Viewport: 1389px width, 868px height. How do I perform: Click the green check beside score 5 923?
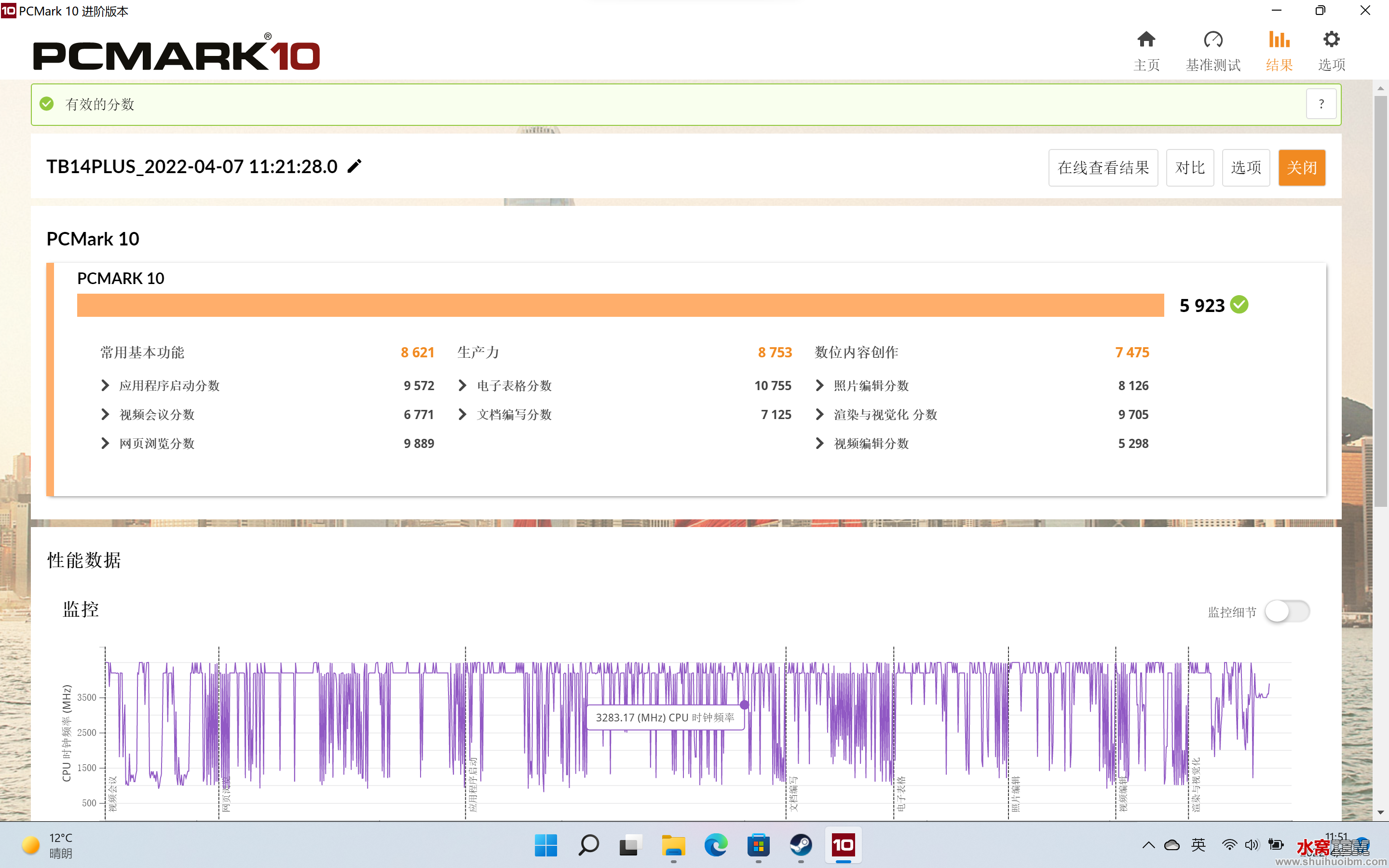point(1239,305)
